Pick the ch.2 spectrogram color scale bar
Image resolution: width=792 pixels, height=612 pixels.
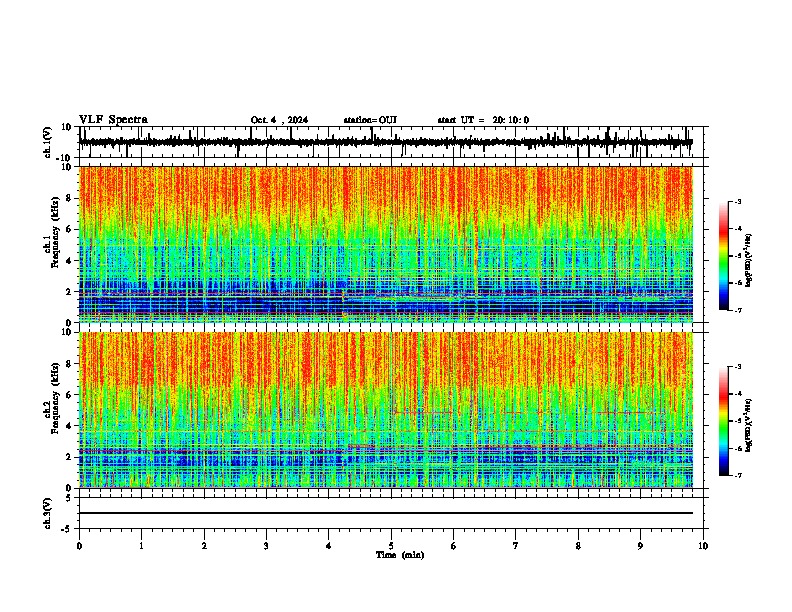[x=724, y=421]
